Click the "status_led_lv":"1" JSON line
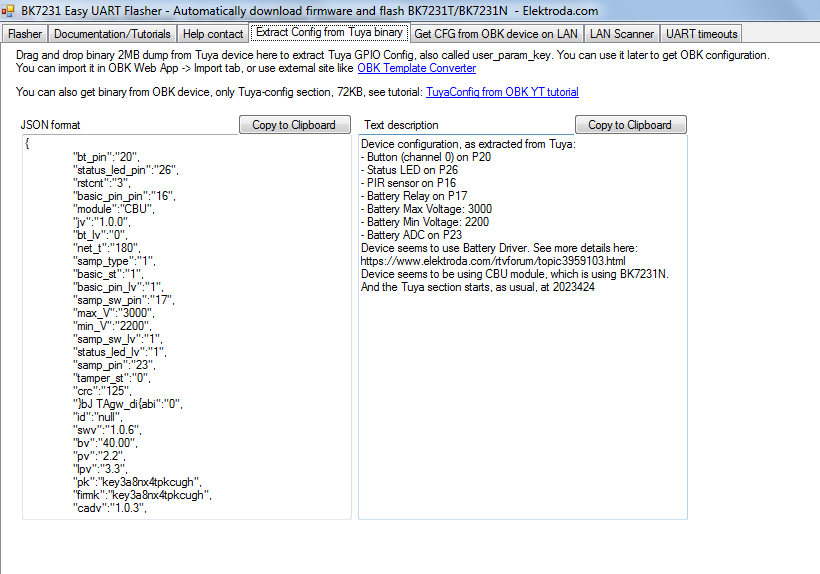 (120, 352)
